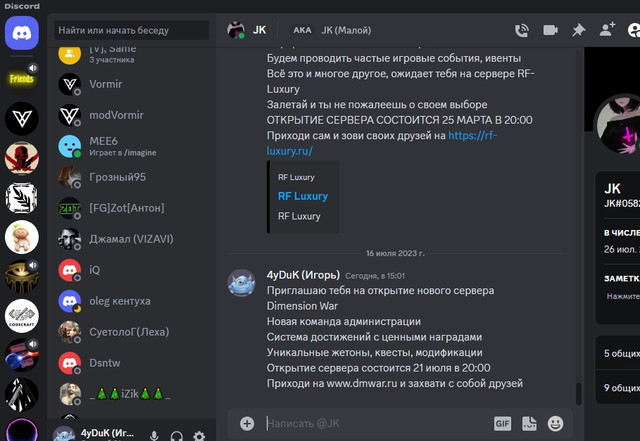
Task: Open conversation with Джамал (VIZAVI)
Action: tap(131, 239)
